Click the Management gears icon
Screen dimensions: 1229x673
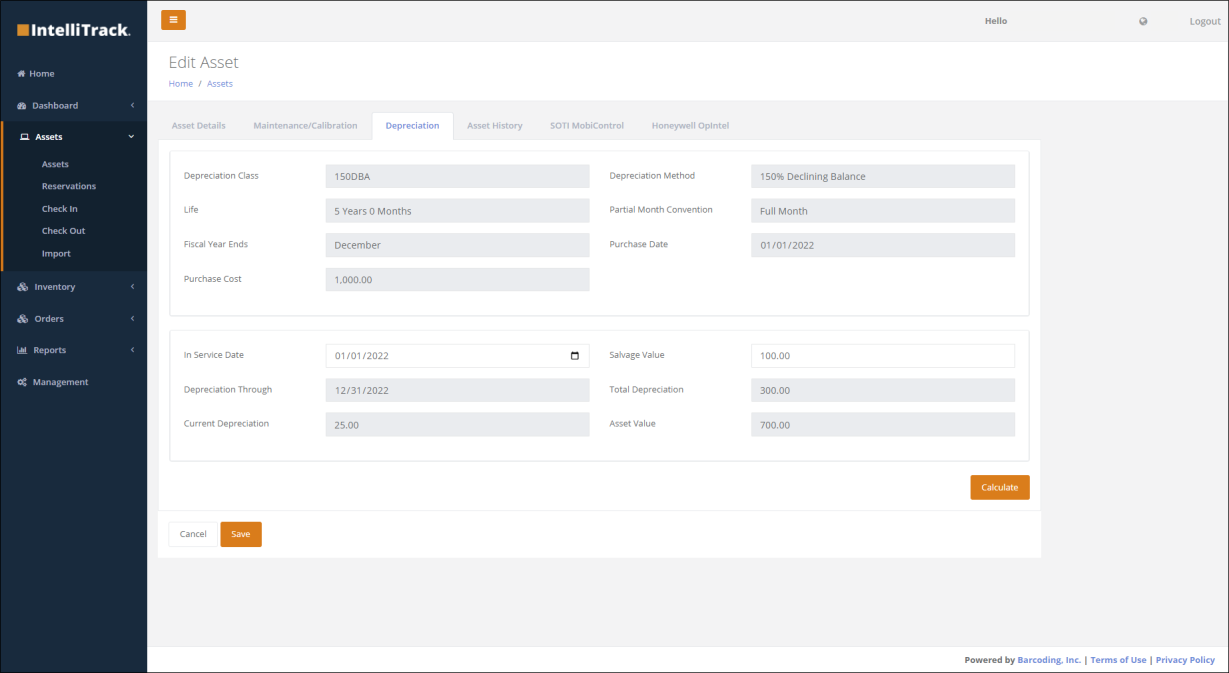click(x=22, y=382)
